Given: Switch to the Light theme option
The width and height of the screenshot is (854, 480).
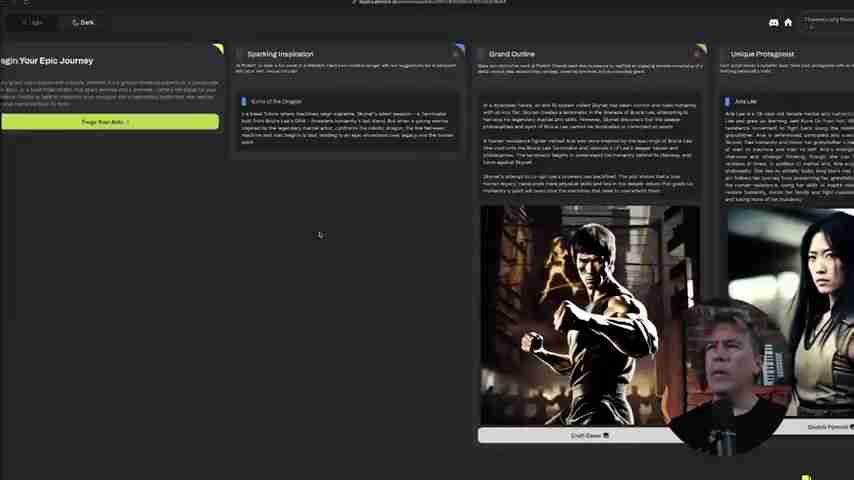Looking at the screenshot, I should (x=33, y=22).
